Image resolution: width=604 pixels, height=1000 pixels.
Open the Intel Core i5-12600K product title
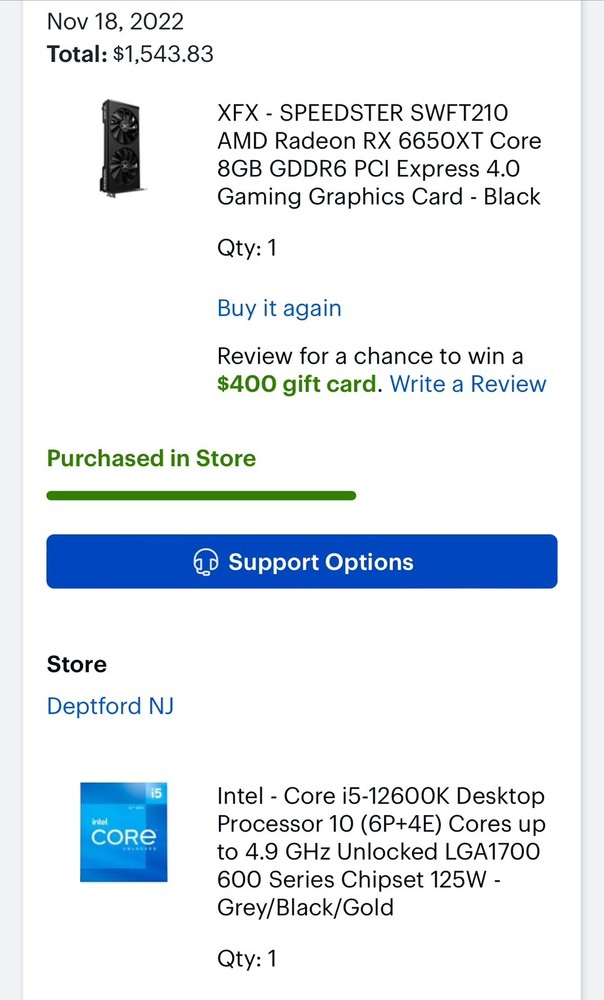click(x=381, y=852)
